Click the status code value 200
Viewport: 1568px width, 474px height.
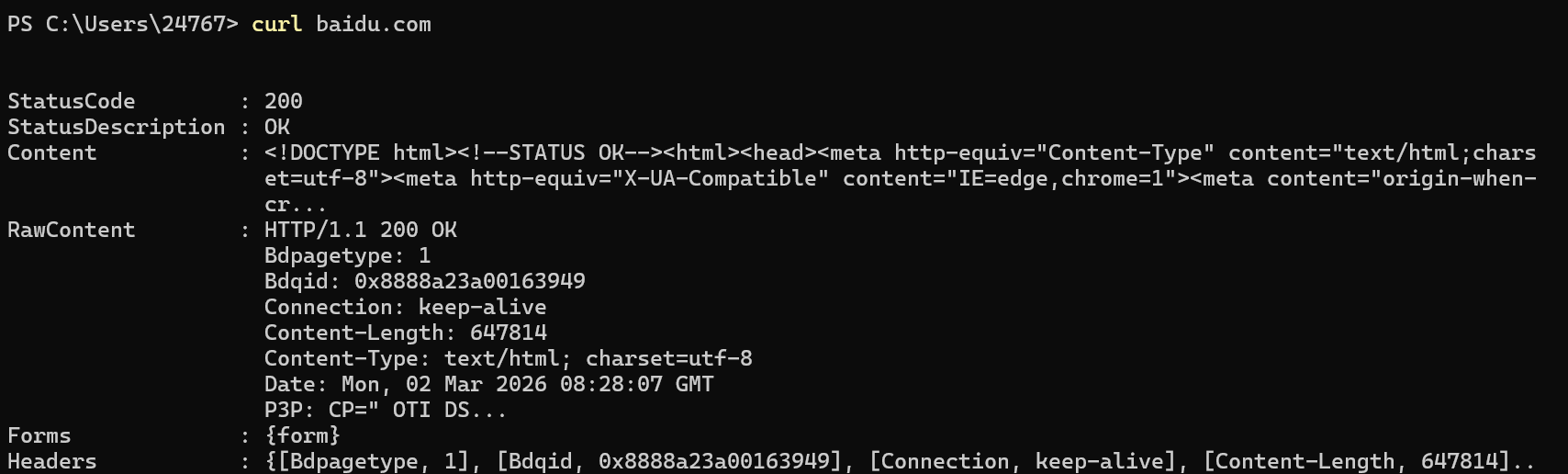(x=283, y=101)
